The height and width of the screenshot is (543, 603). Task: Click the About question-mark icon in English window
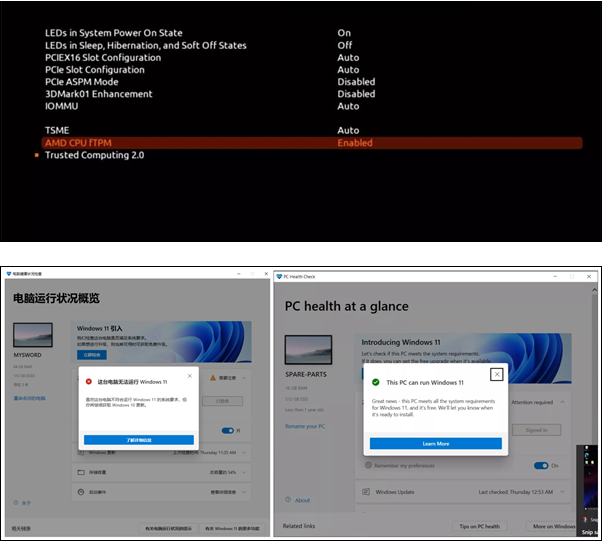click(288, 500)
